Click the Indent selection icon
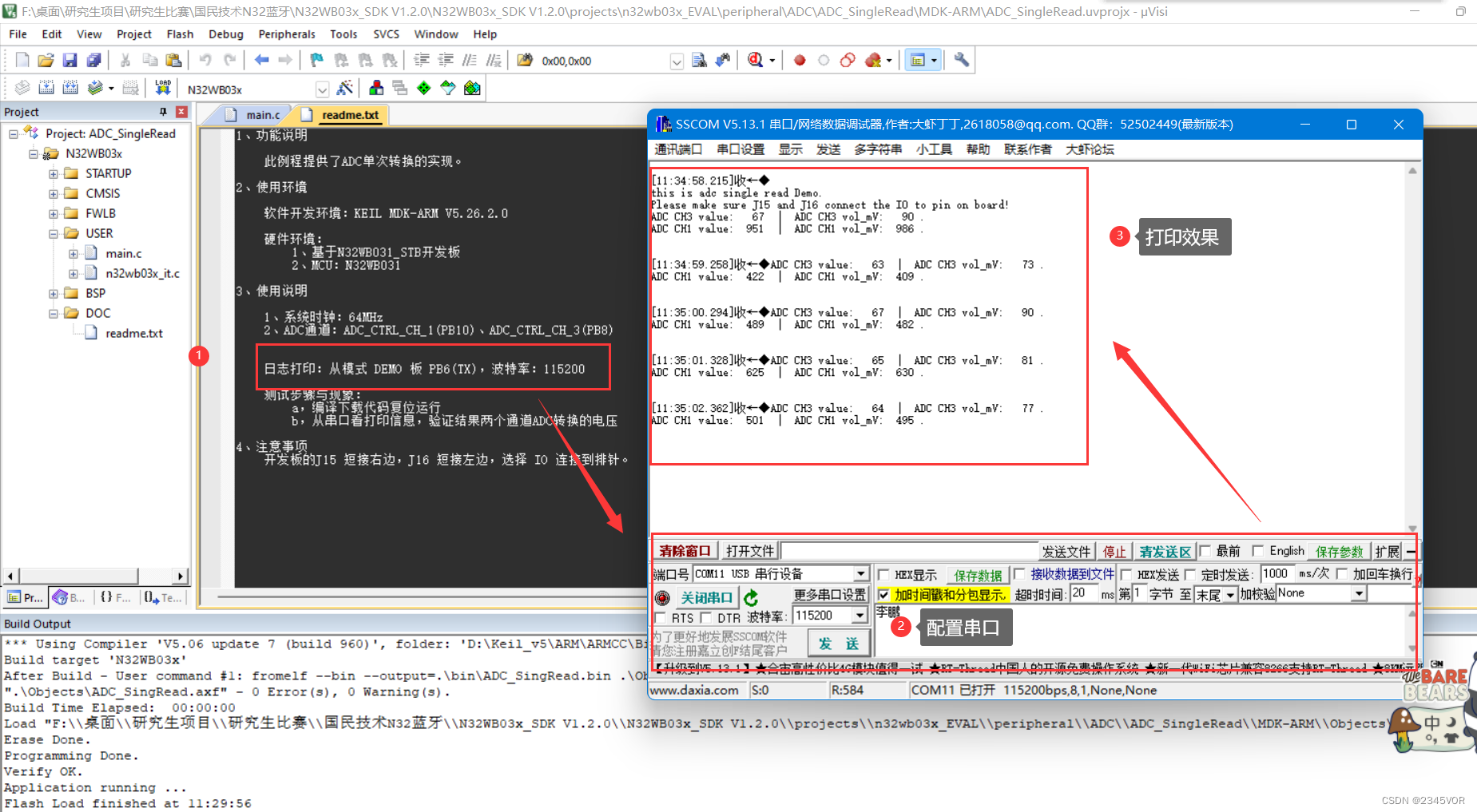Viewport: 1477px width, 812px height. [x=422, y=60]
